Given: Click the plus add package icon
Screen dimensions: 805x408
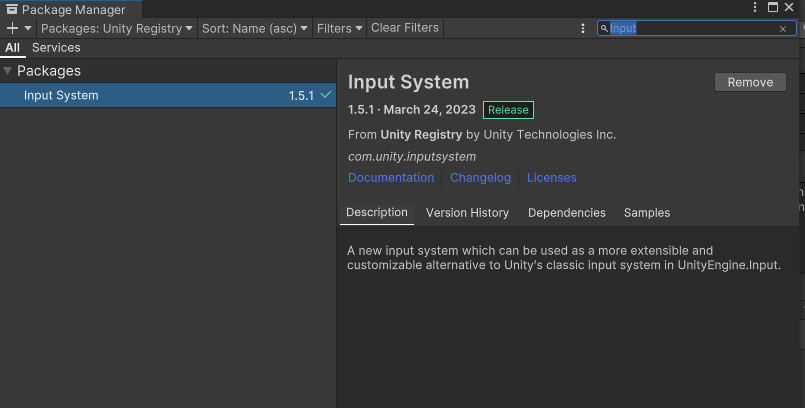Looking at the screenshot, I should coord(12,28).
